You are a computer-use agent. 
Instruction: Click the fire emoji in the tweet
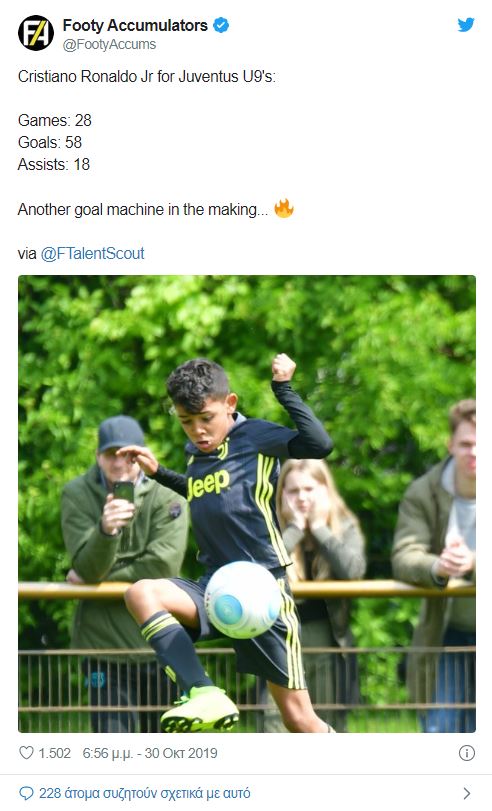(x=284, y=208)
